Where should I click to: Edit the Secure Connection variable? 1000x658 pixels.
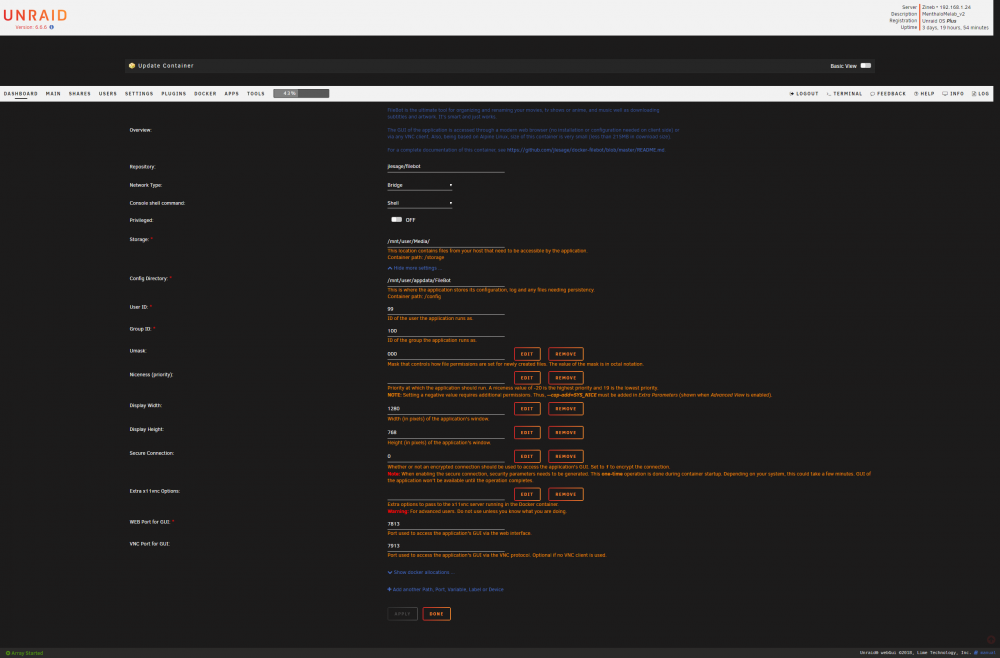(x=527, y=457)
